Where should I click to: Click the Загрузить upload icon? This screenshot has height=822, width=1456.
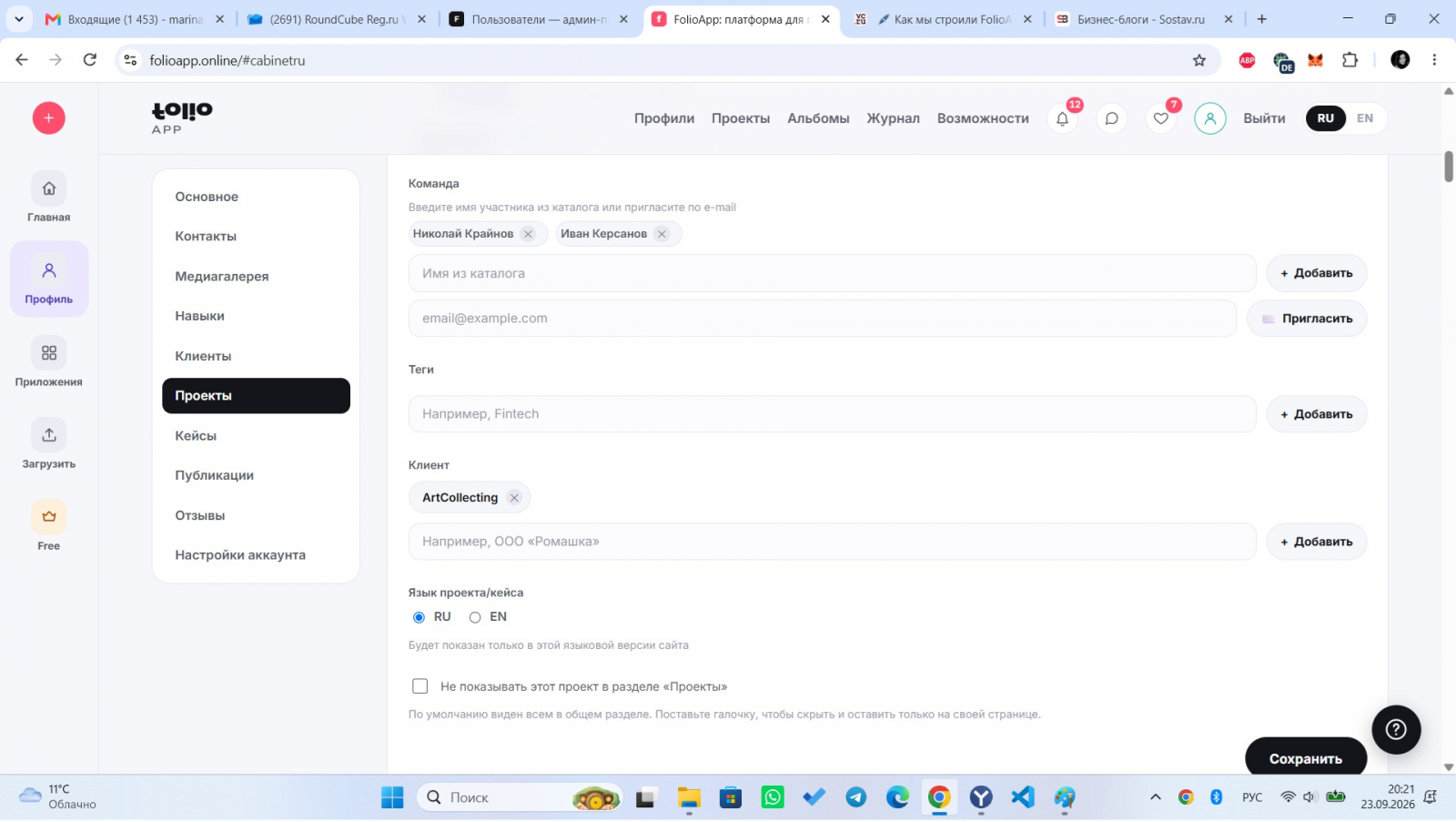(x=49, y=434)
